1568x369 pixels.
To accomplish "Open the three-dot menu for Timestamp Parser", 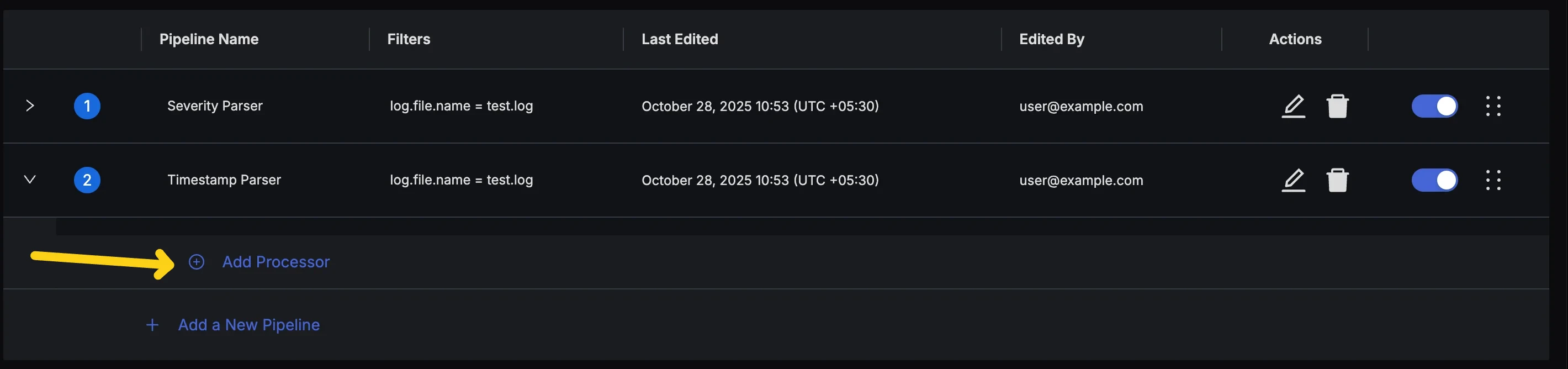I will pos(1493,180).
